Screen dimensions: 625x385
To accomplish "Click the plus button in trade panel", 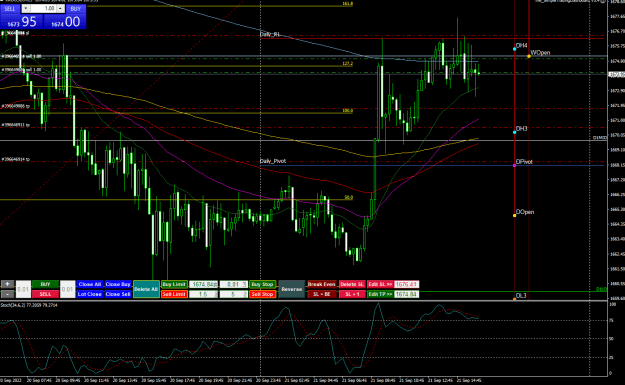I will tap(7, 284).
